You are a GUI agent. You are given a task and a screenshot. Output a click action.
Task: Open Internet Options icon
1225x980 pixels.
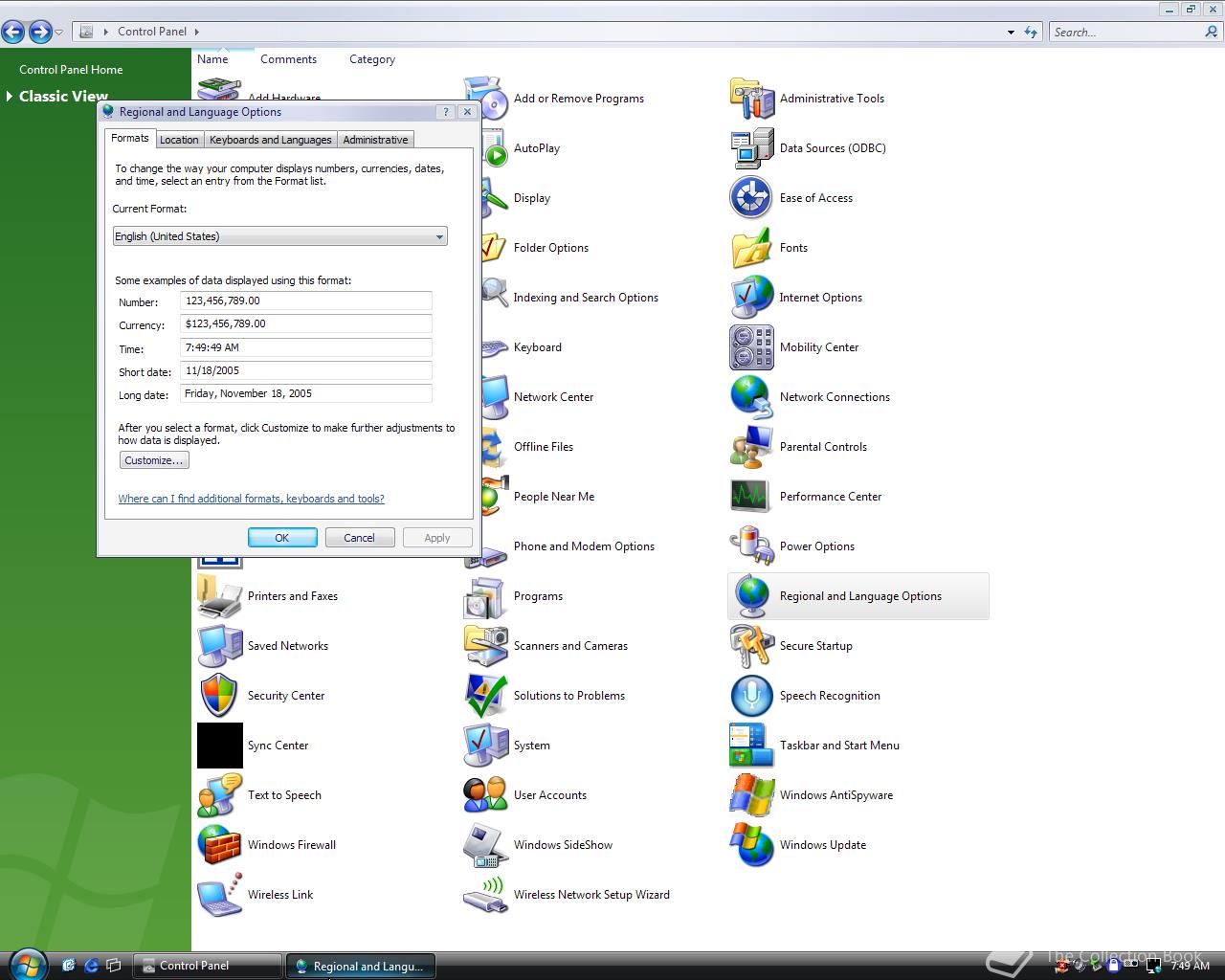coord(752,298)
